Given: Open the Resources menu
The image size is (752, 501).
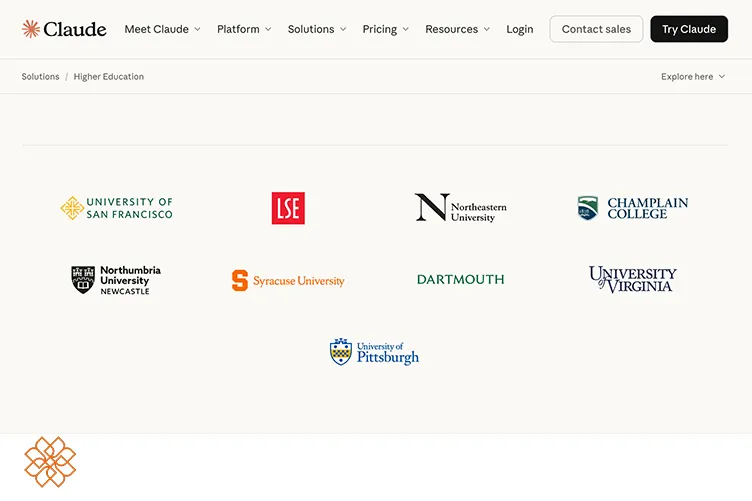Looking at the screenshot, I should click(458, 29).
